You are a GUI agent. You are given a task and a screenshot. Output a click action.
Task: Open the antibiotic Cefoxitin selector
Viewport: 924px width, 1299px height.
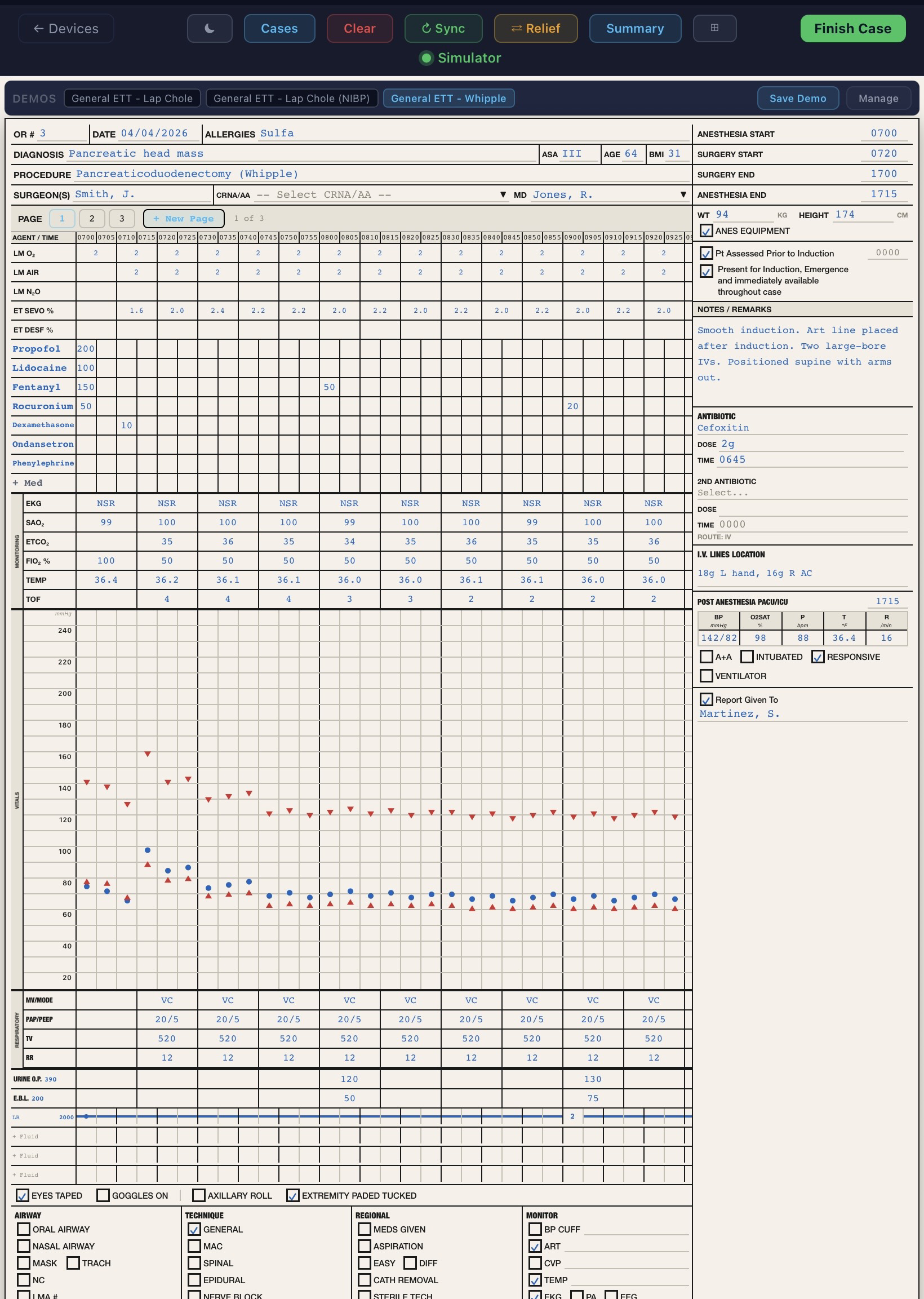pos(802,428)
